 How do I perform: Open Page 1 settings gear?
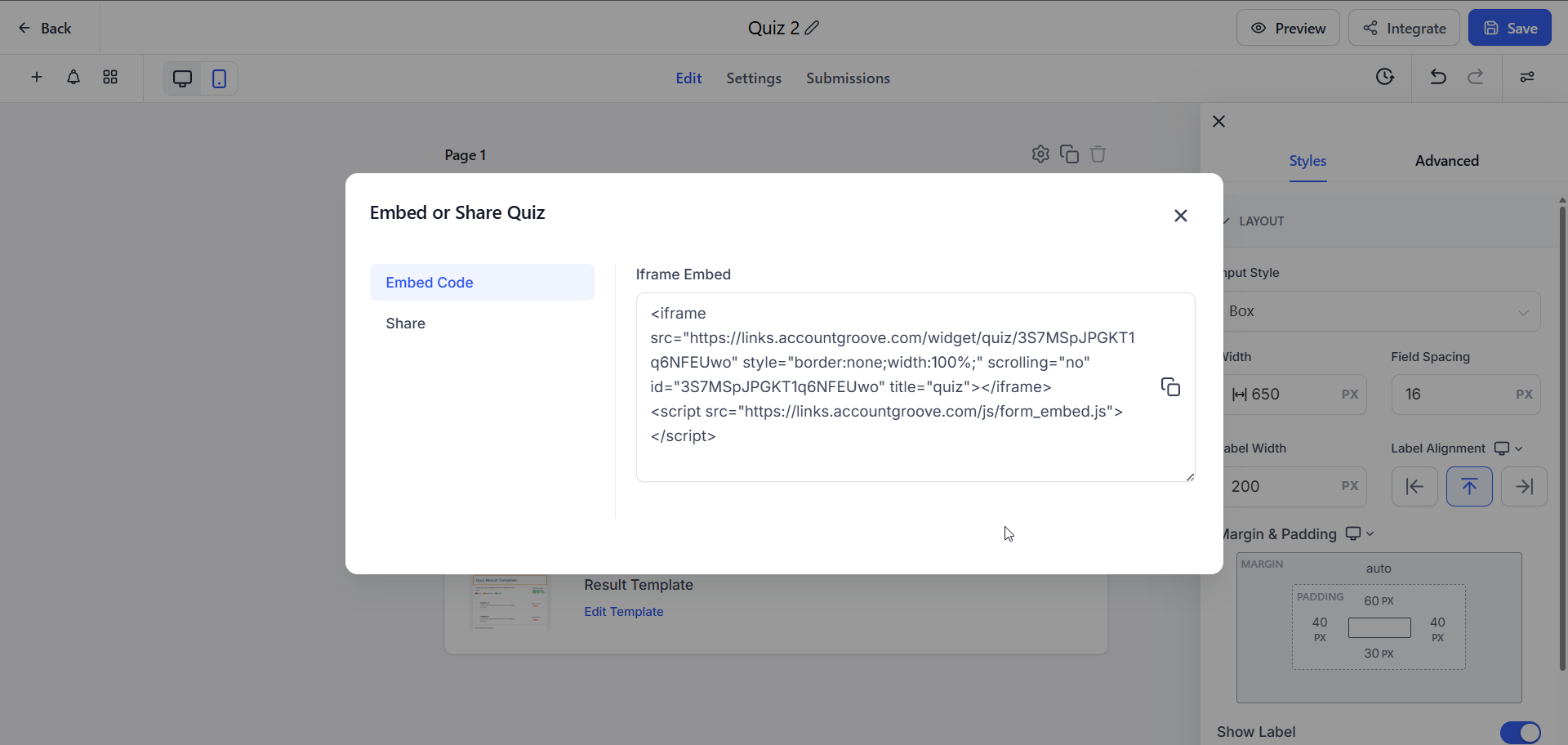coord(1040,154)
